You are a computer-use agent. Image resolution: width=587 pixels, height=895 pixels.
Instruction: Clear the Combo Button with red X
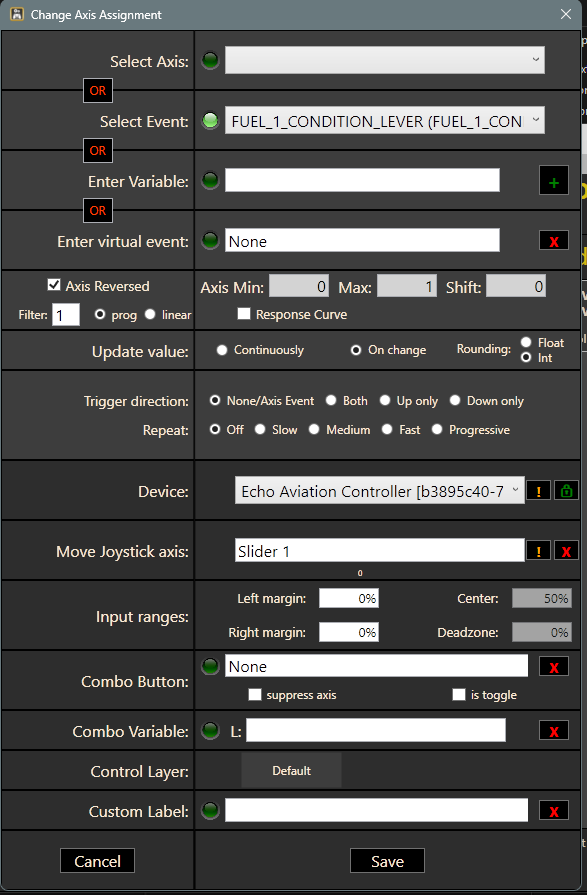point(553,666)
